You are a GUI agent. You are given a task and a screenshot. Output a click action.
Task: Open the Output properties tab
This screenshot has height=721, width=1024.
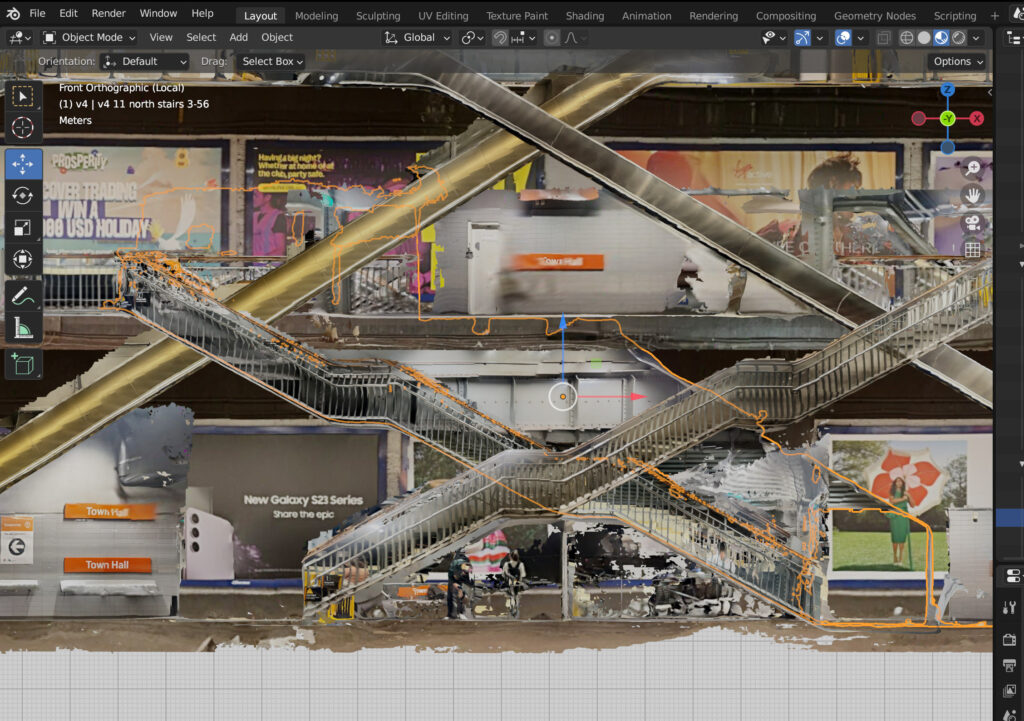(x=1010, y=665)
